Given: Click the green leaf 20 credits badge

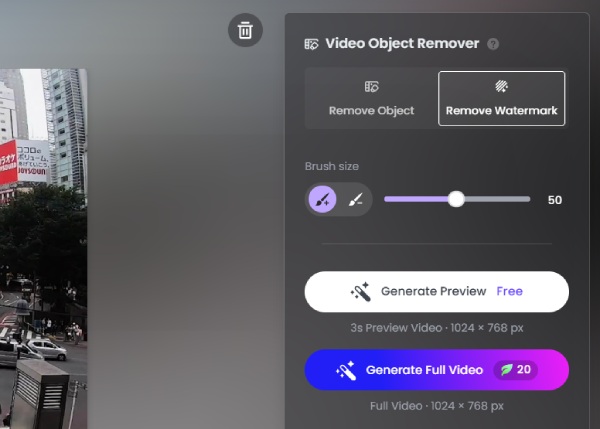Looking at the screenshot, I should [515, 370].
